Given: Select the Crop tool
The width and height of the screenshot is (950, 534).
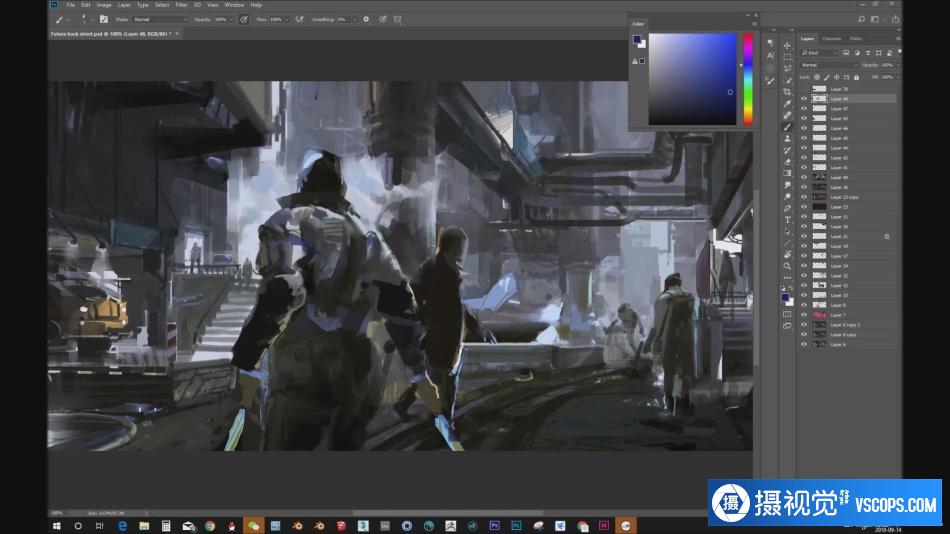Looking at the screenshot, I should coord(787,92).
